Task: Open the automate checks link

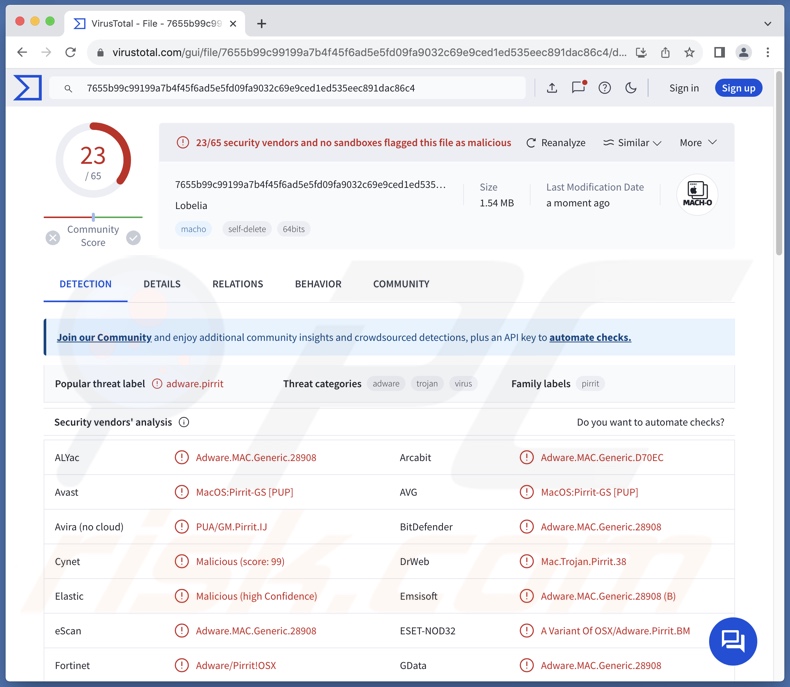Action: (590, 337)
